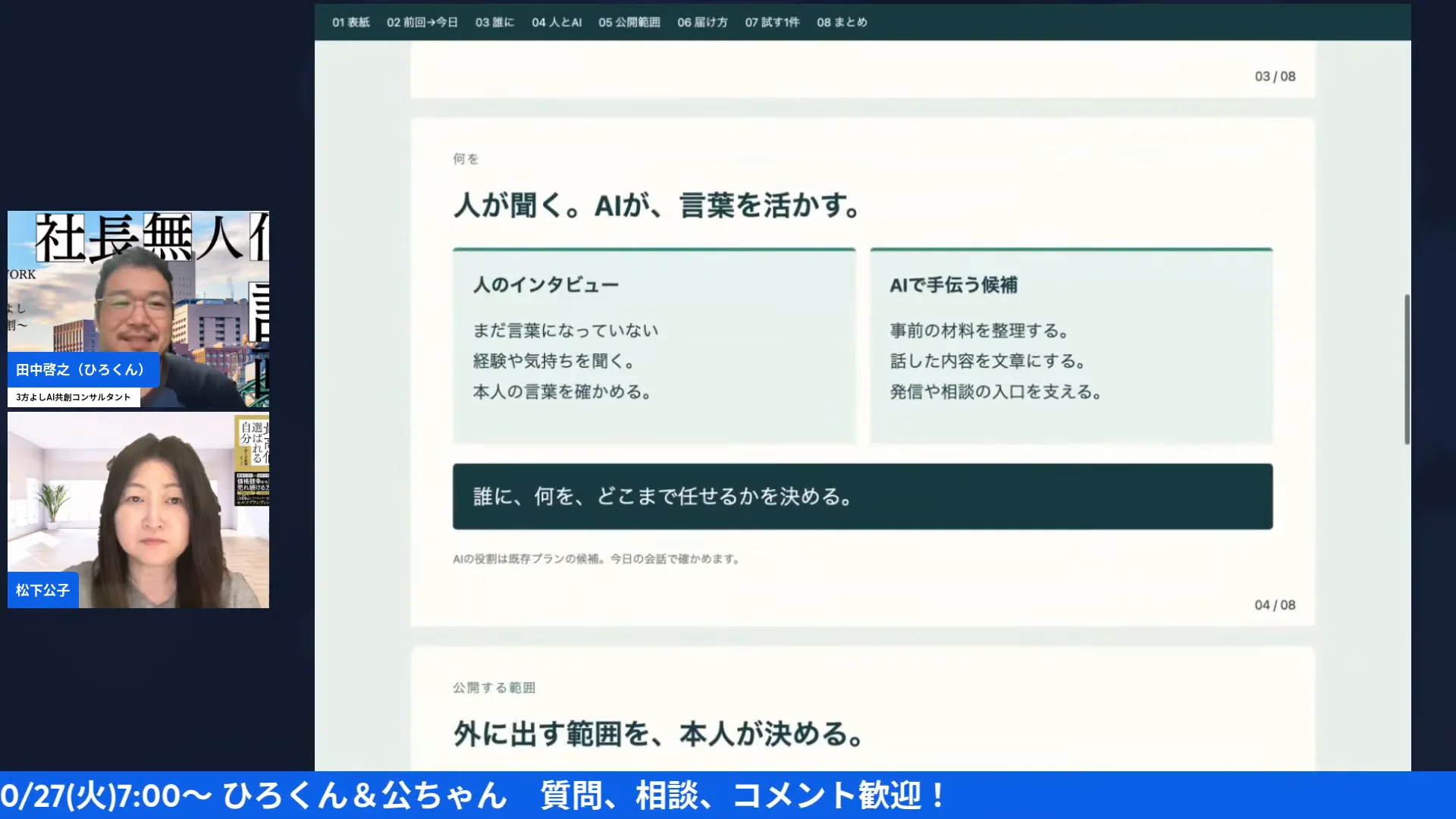Click the line 話した内容を文章にする。
This screenshot has width=1456, height=819.
(987, 361)
